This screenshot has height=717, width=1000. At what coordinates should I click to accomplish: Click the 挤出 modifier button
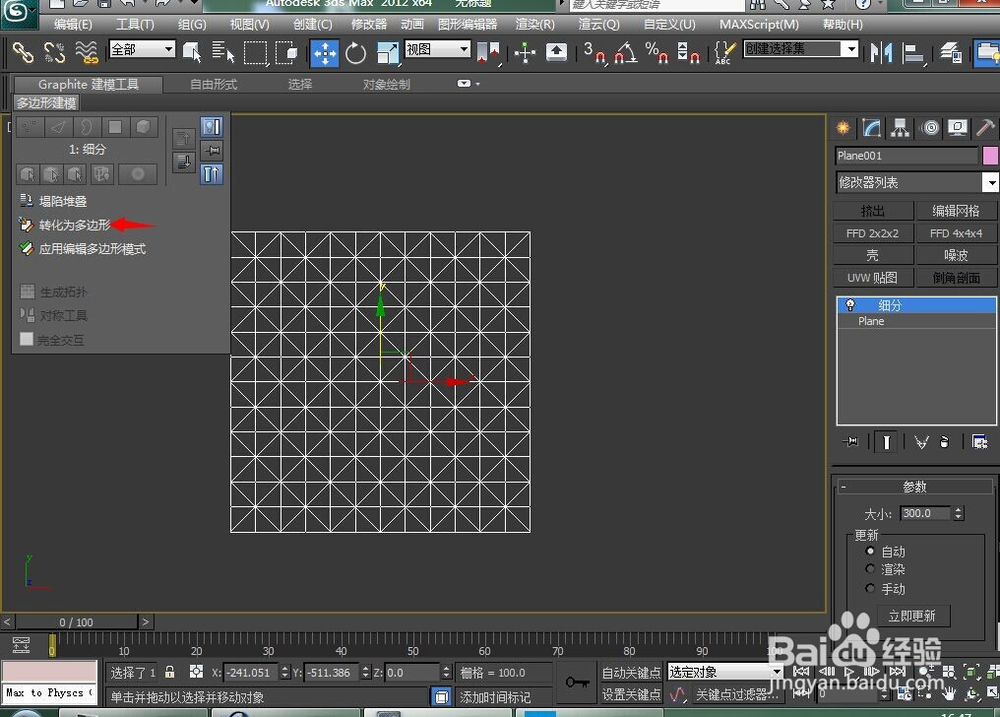pos(872,211)
